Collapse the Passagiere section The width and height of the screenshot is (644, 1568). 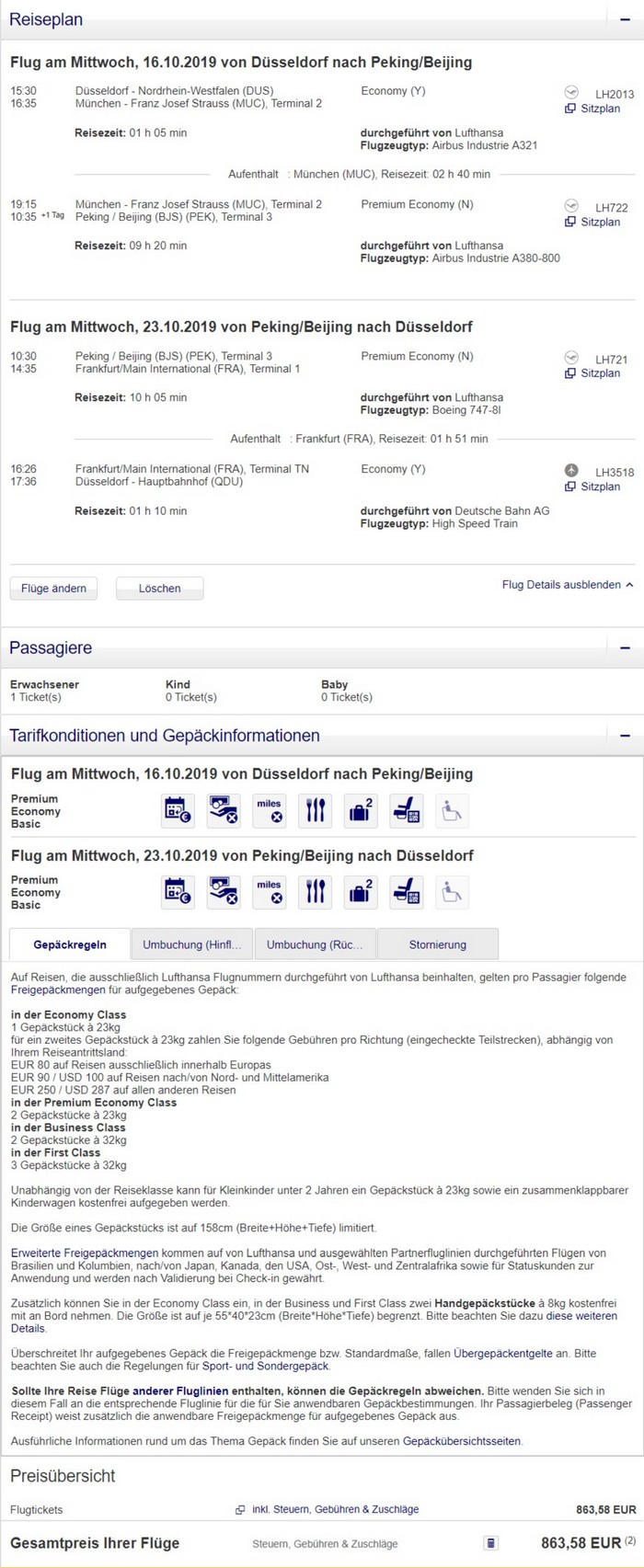click(x=626, y=648)
